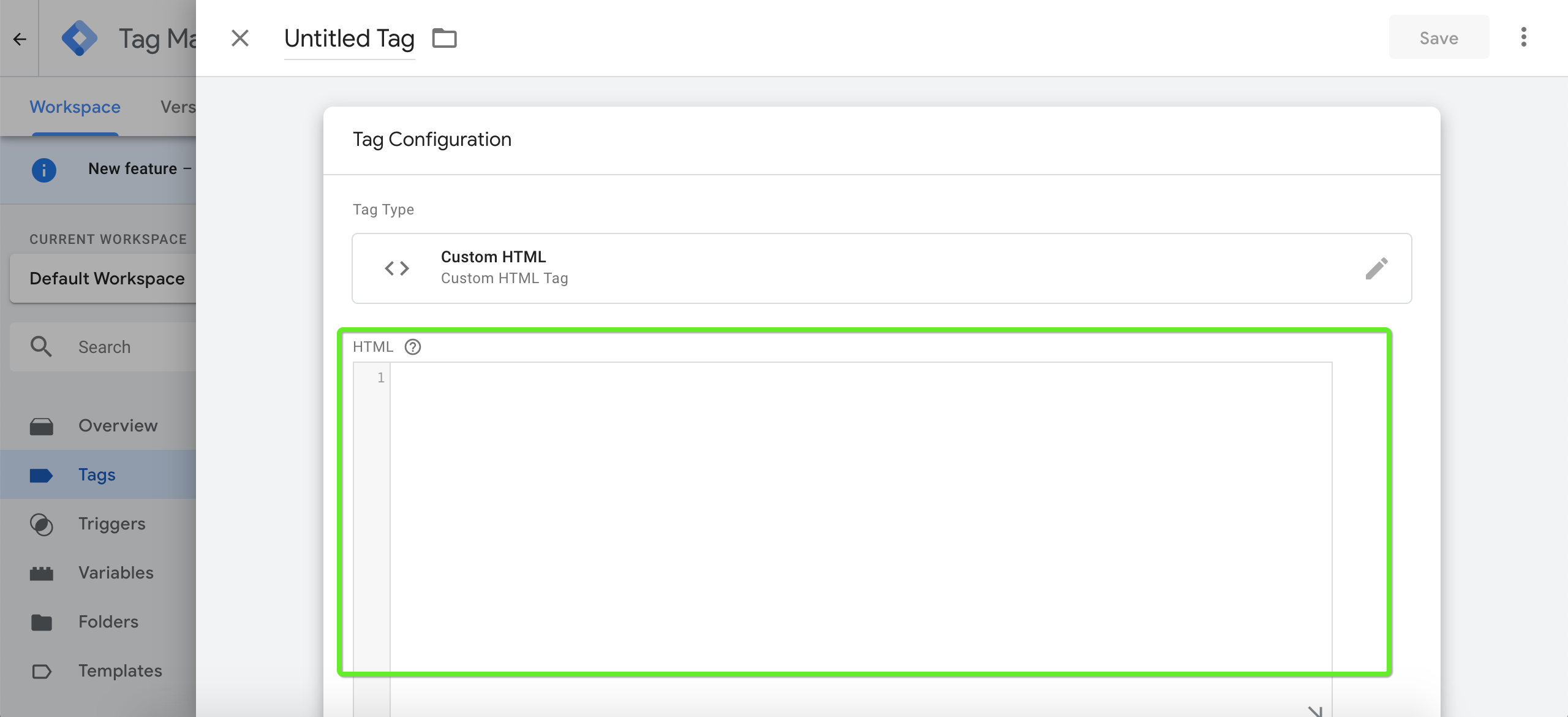Viewport: 1568px width, 717px height.
Task: Go to Overview in sidebar
Action: (118, 426)
